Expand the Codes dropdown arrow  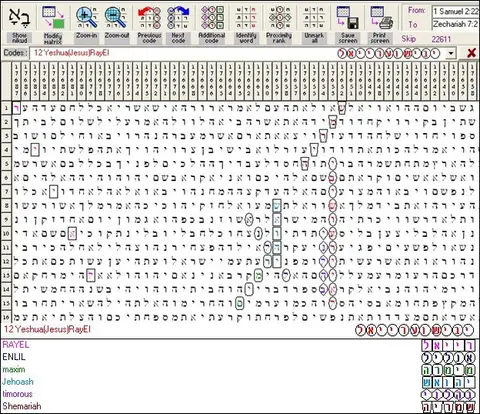coord(451,53)
